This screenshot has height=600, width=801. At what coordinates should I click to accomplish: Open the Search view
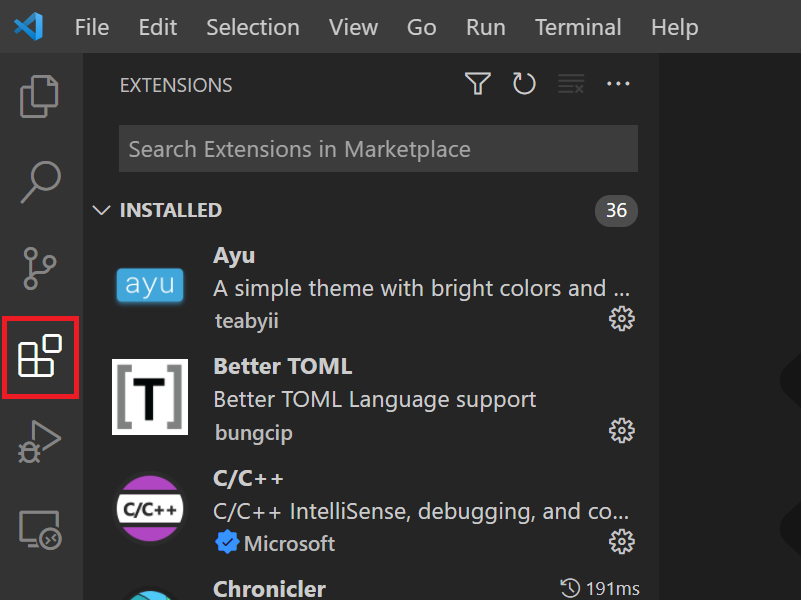click(x=40, y=181)
